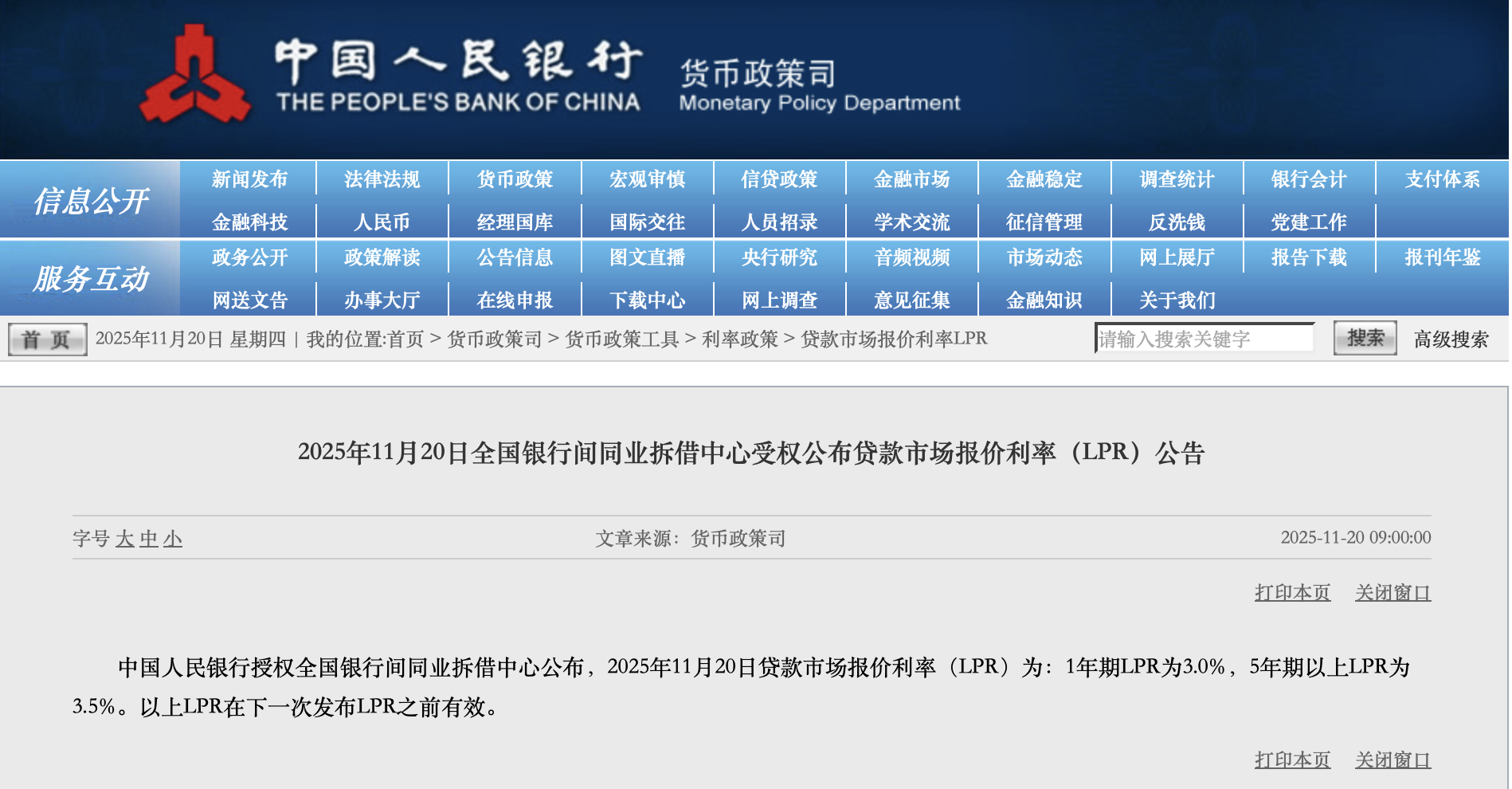Open 公告信息 under 服务互动
Screen dimensions: 1512x789
coord(514,257)
